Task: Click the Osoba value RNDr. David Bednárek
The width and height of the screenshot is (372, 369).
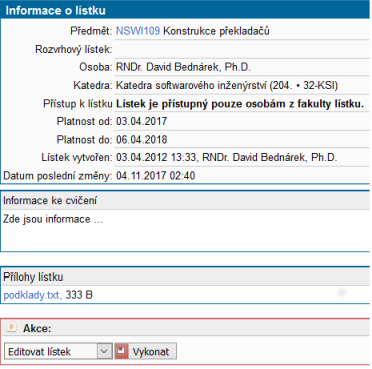Action: pos(183,67)
